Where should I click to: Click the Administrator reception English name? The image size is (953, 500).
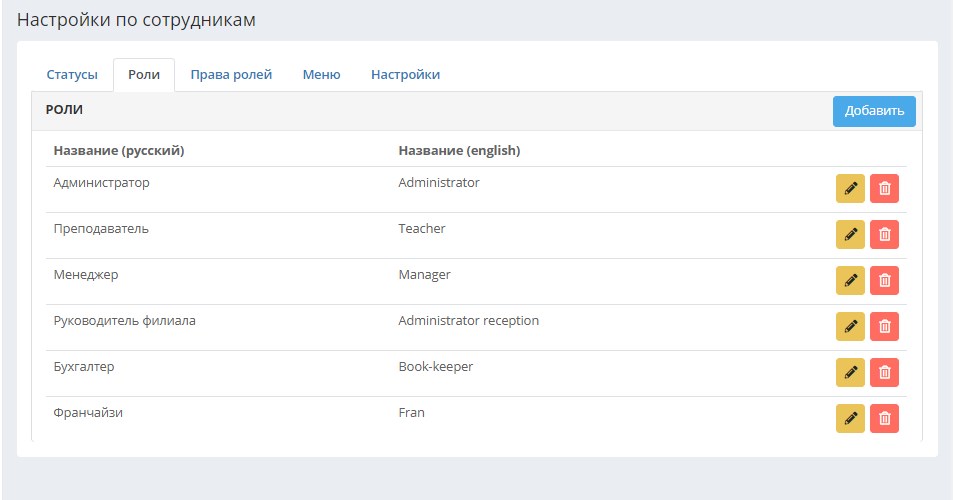coord(469,321)
